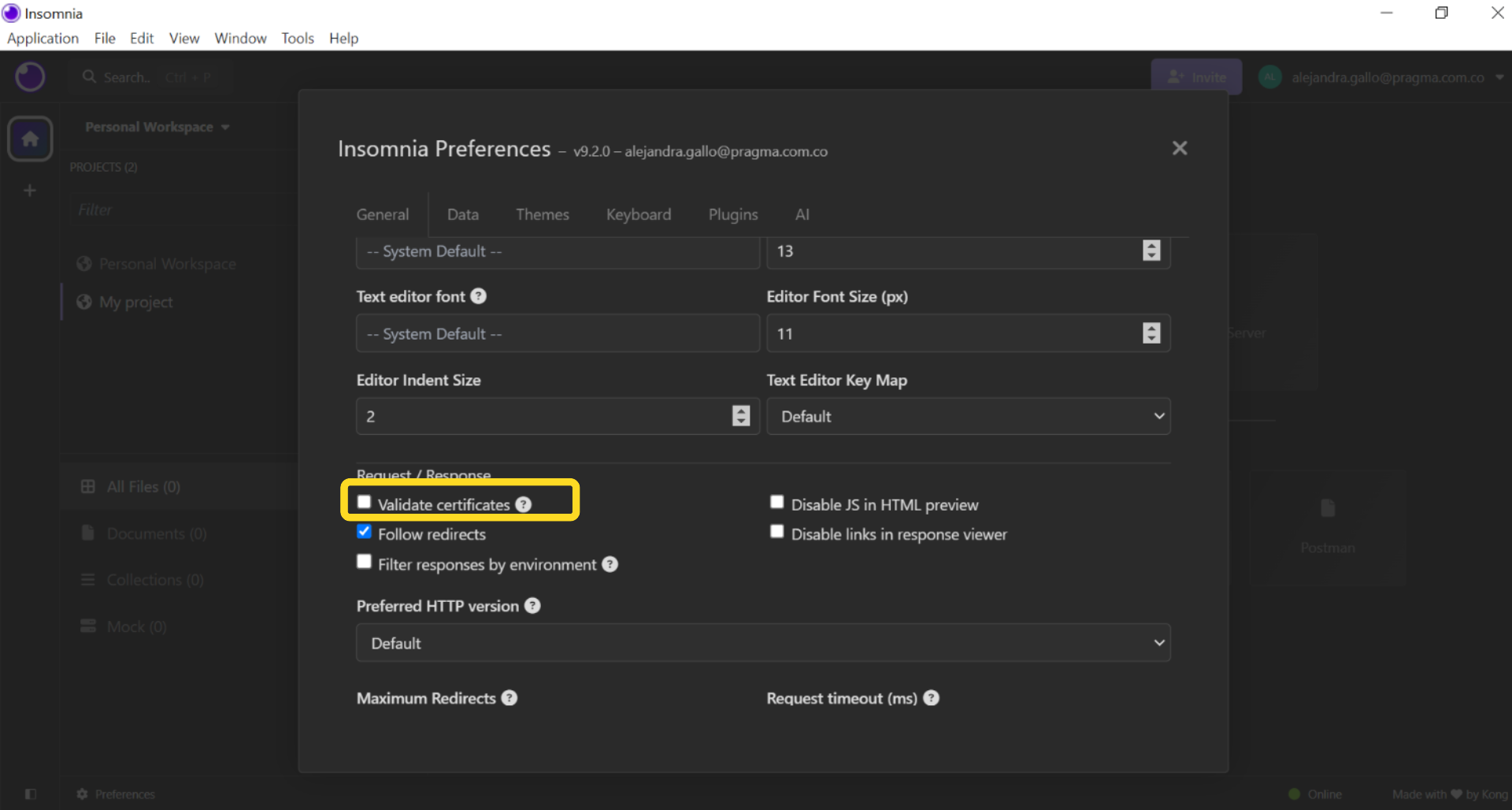Click the Invite button
Image resolution: width=1512 pixels, height=810 pixels.
pos(1196,77)
